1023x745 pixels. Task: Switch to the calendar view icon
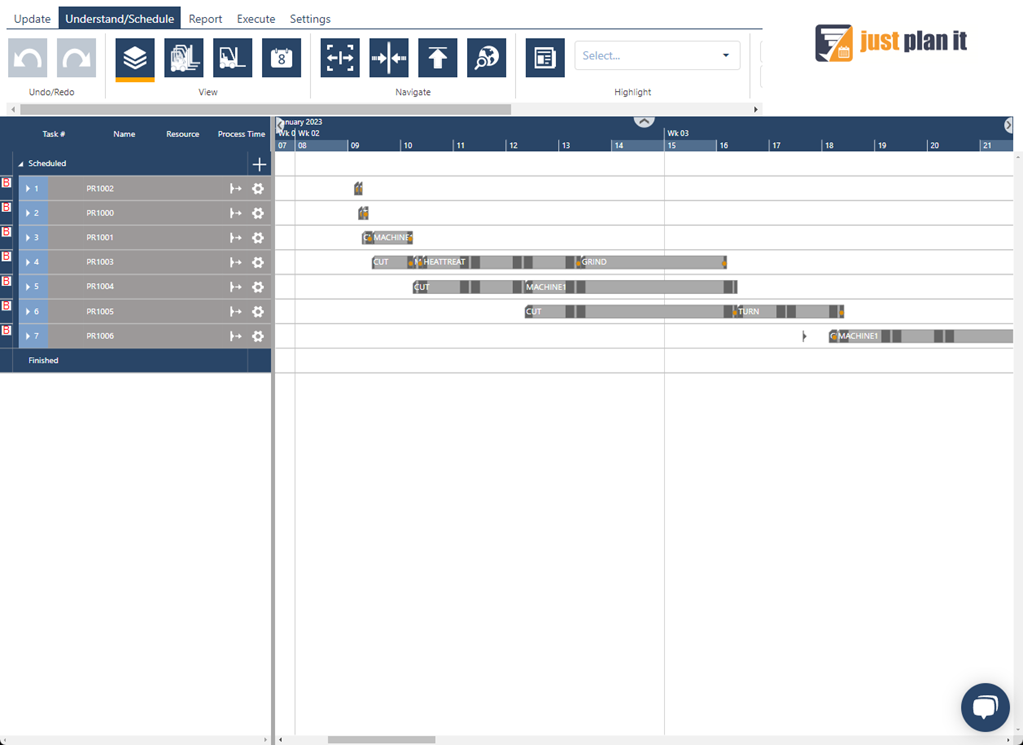tap(281, 58)
